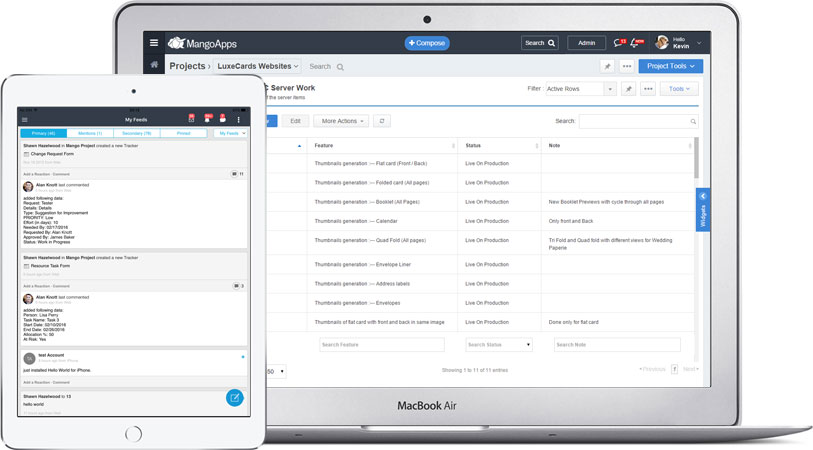Click the comment icon showing 3 on the tablet
This screenshot has width=813, height=450.
[236, 286]
